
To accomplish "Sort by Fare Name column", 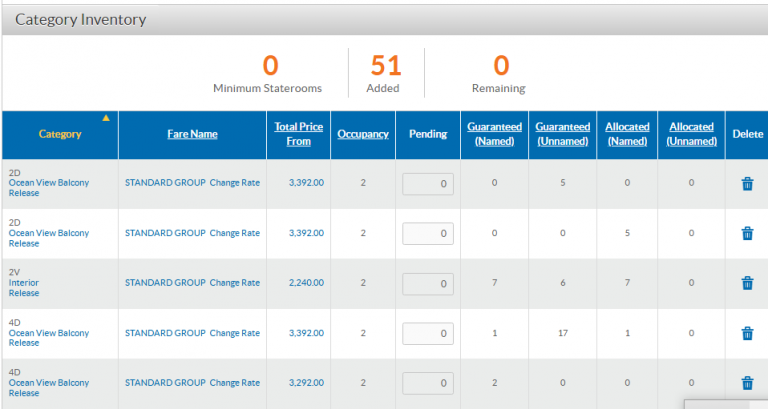I will point(192,134).
